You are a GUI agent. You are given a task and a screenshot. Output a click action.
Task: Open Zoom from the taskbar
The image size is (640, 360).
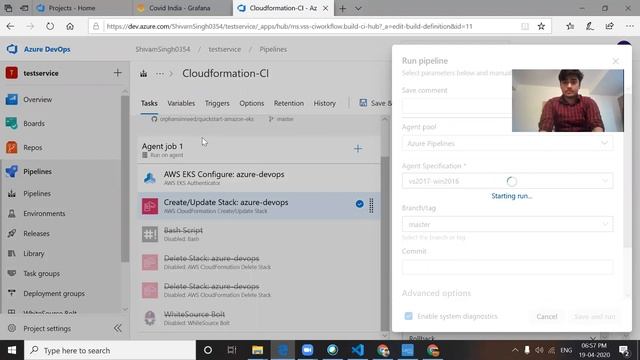pos(307,350)
